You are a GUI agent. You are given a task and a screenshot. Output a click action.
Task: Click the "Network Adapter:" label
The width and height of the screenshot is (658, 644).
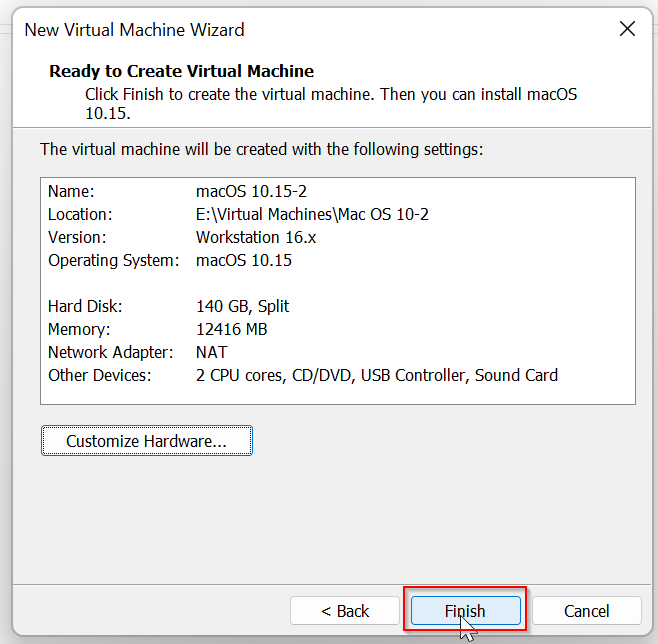pos(110,352)
